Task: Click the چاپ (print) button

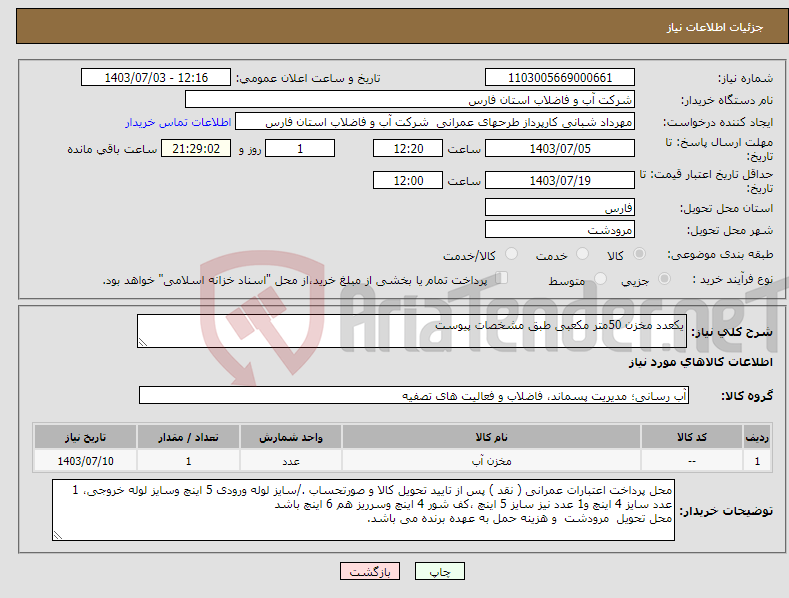Action: point(439,571)
